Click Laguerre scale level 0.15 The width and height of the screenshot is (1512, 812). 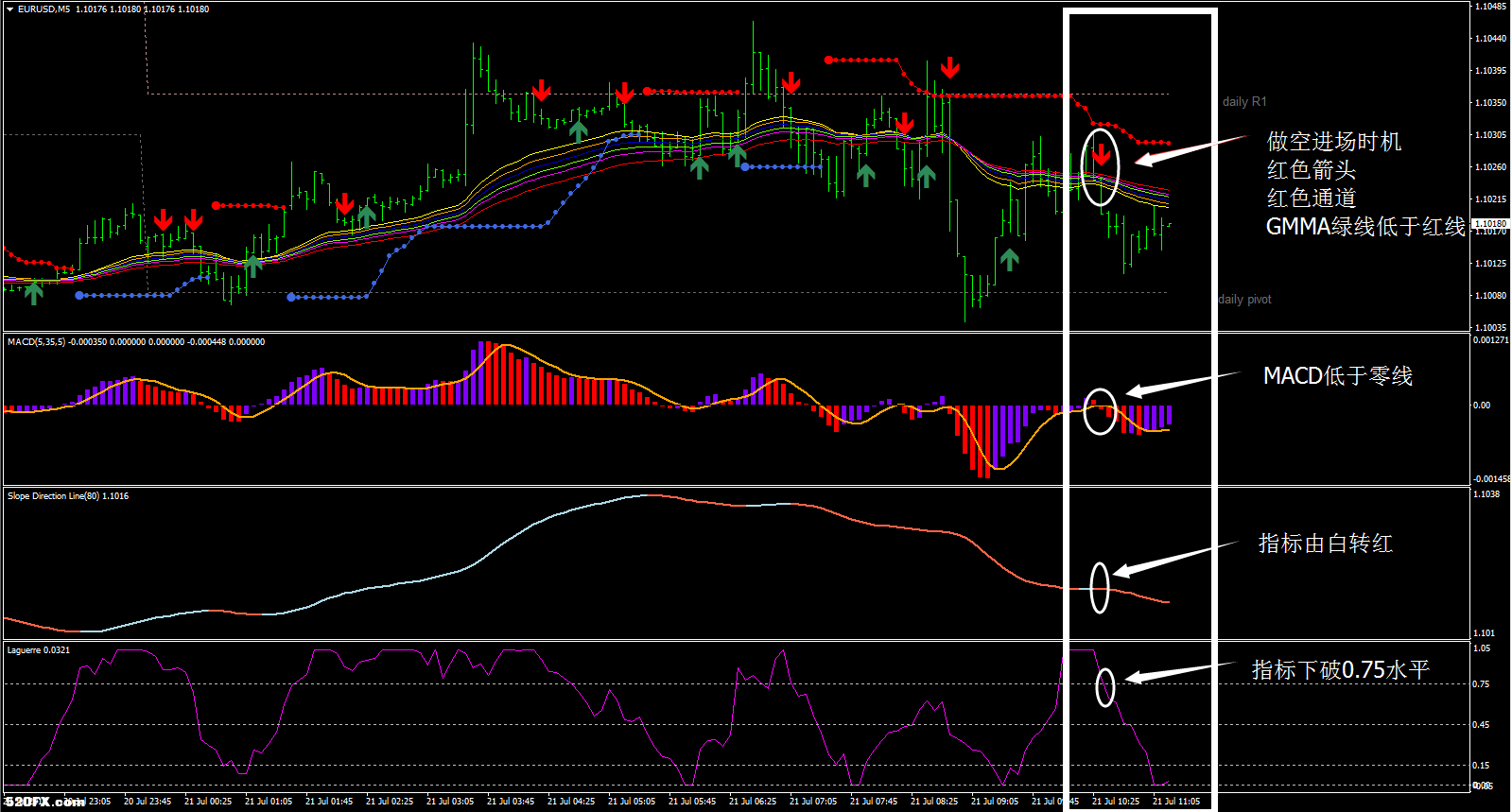click(x=1481, y=766)
